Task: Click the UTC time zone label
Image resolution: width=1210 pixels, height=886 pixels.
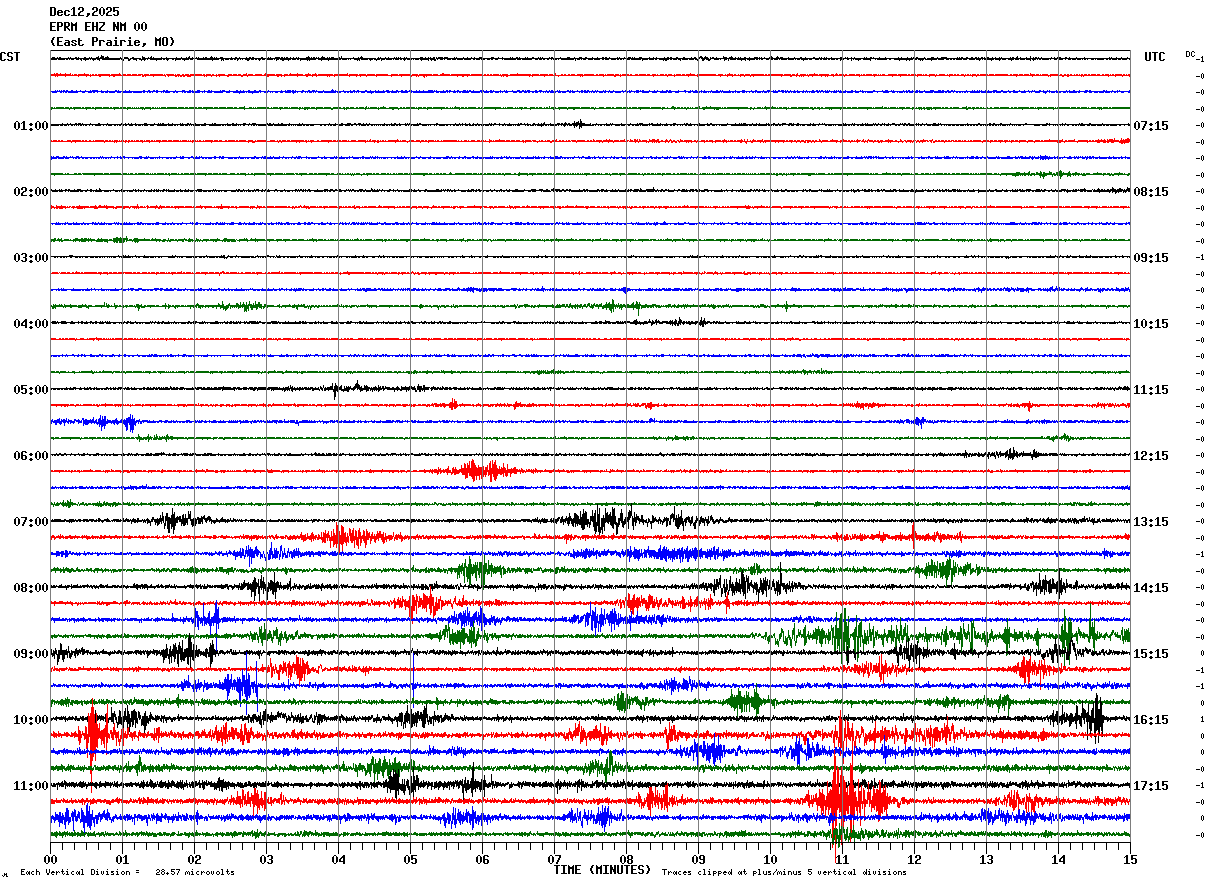Action: click(x=1155, y=57)
